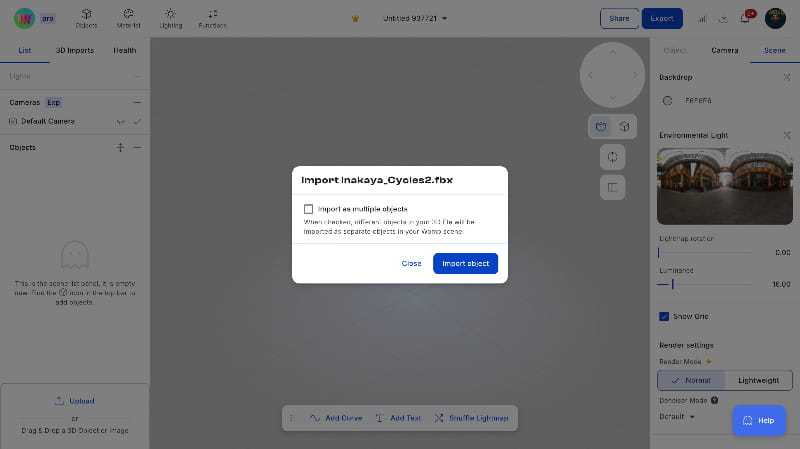This screenshot has width=800, height=449.
Task: Click the pro badge
Action: [48, 18]
